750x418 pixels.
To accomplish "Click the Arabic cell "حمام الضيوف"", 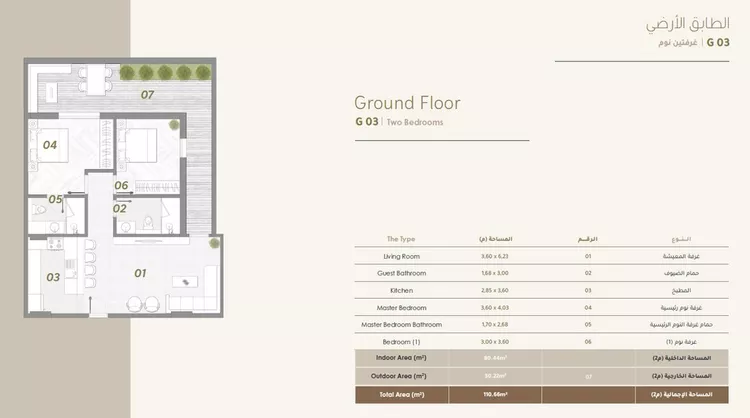I will point(681,273).
